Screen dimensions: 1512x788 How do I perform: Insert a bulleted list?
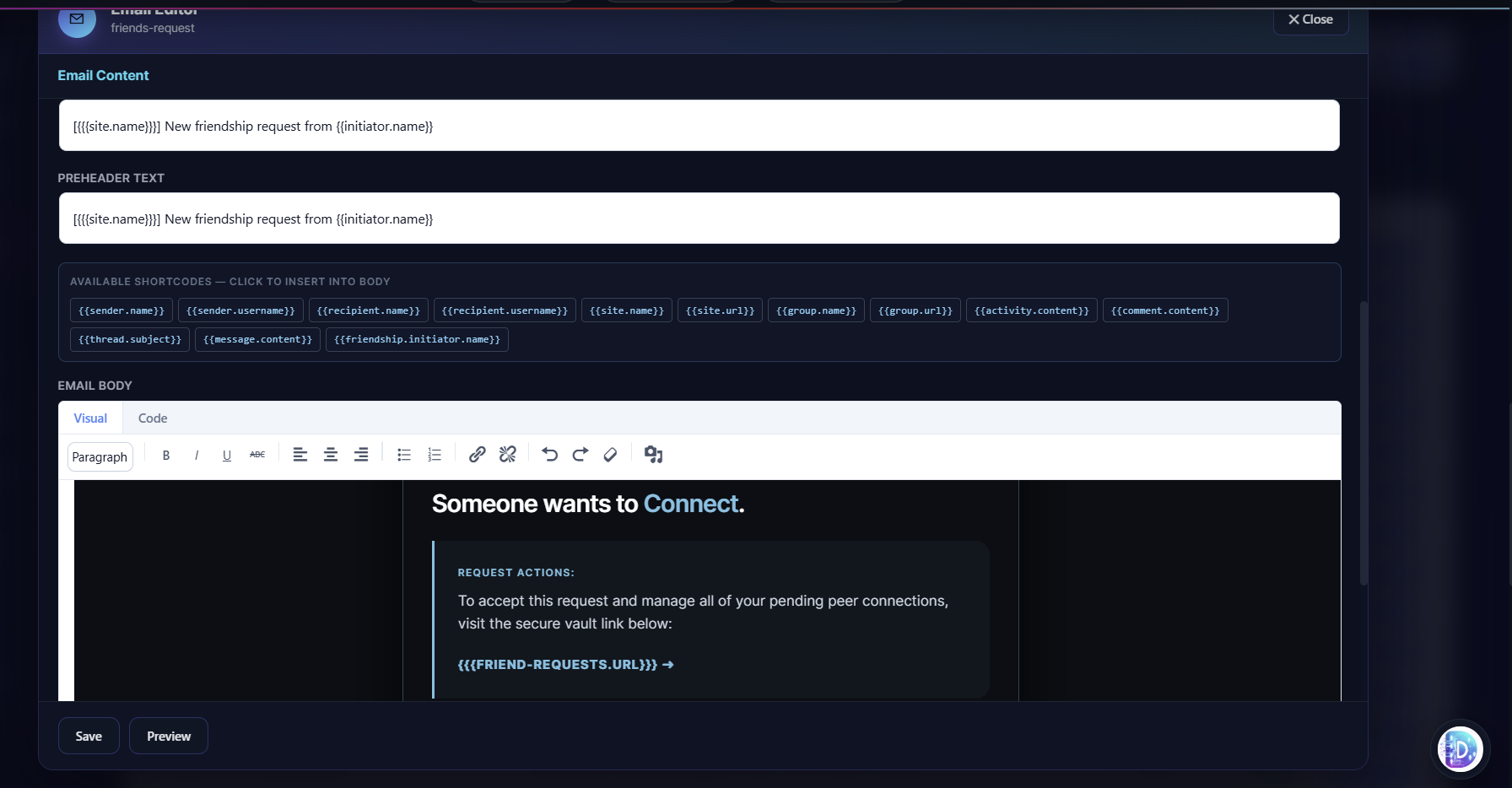click(403, 455)
